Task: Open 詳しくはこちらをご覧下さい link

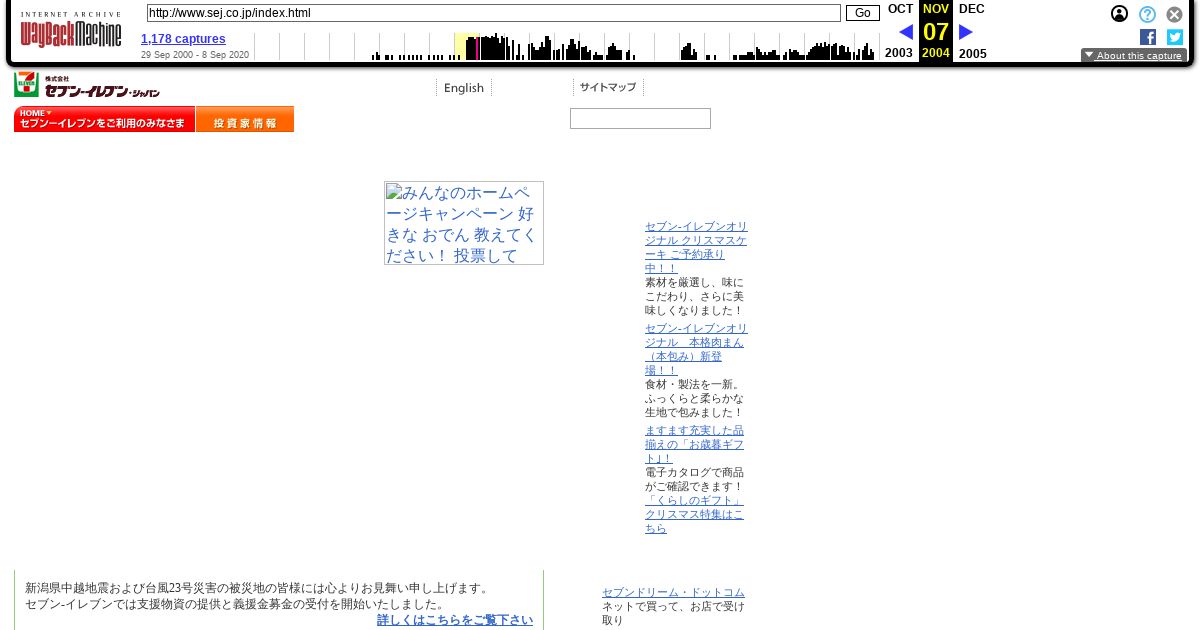Action: 455,620
